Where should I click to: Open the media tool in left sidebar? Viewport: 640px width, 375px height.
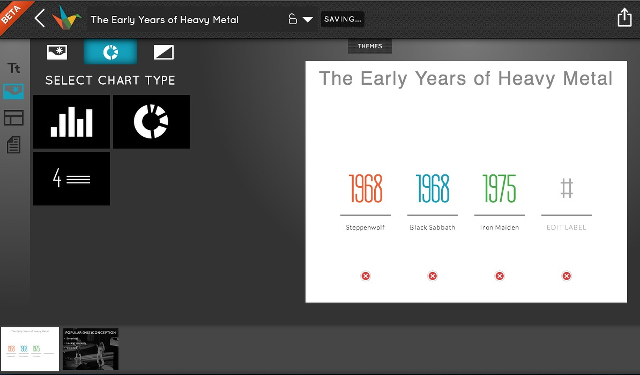click(13, 91)
